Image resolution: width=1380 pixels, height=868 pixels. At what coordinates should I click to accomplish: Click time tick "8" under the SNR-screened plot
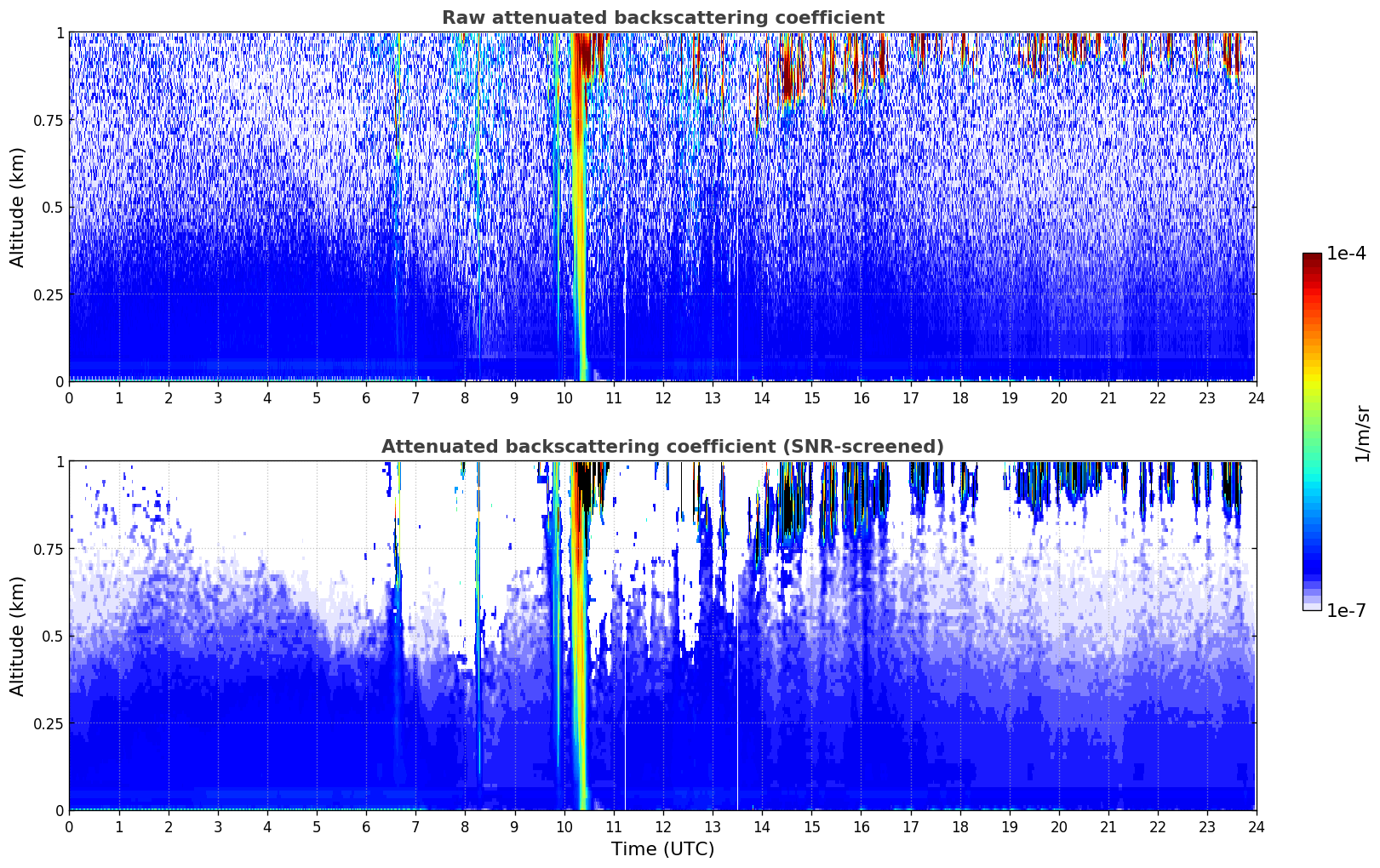pos(465,826)
